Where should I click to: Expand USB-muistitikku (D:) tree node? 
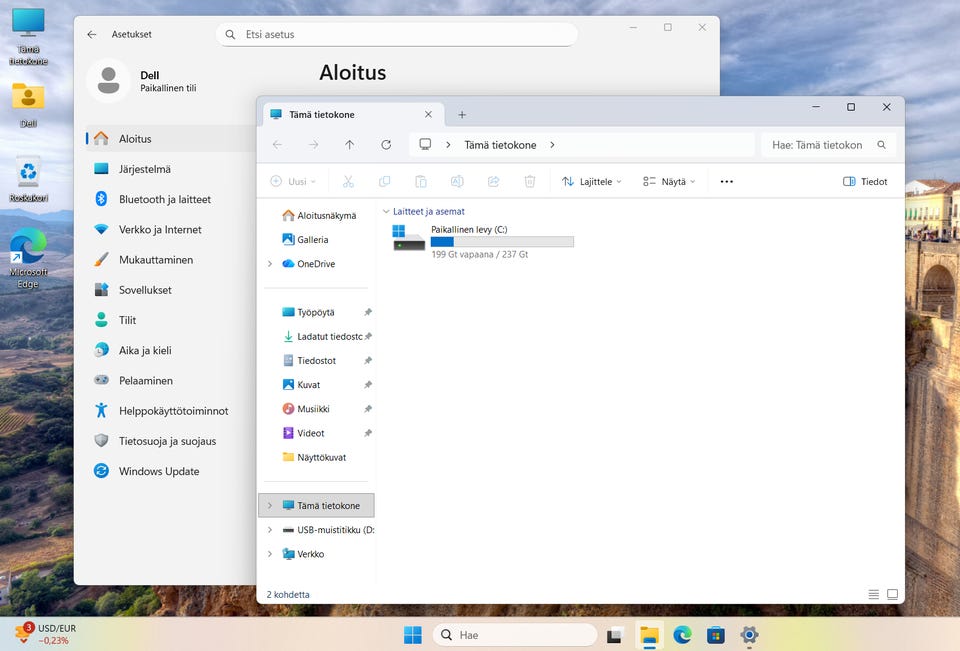pyautogui.click(x=270, y=530)
